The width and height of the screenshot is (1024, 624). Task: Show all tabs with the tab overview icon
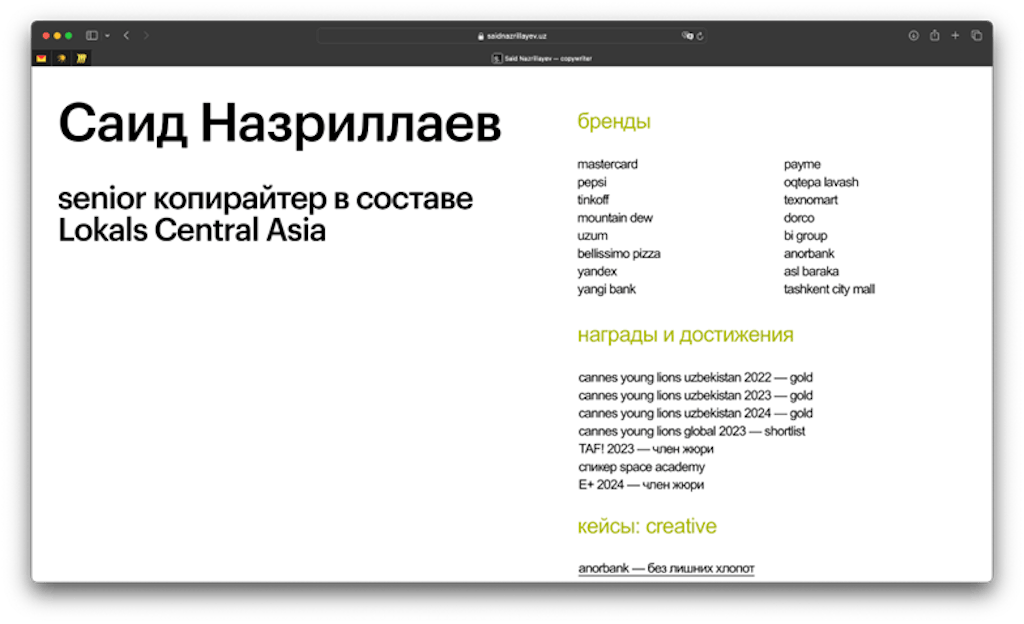click(976, 35)
